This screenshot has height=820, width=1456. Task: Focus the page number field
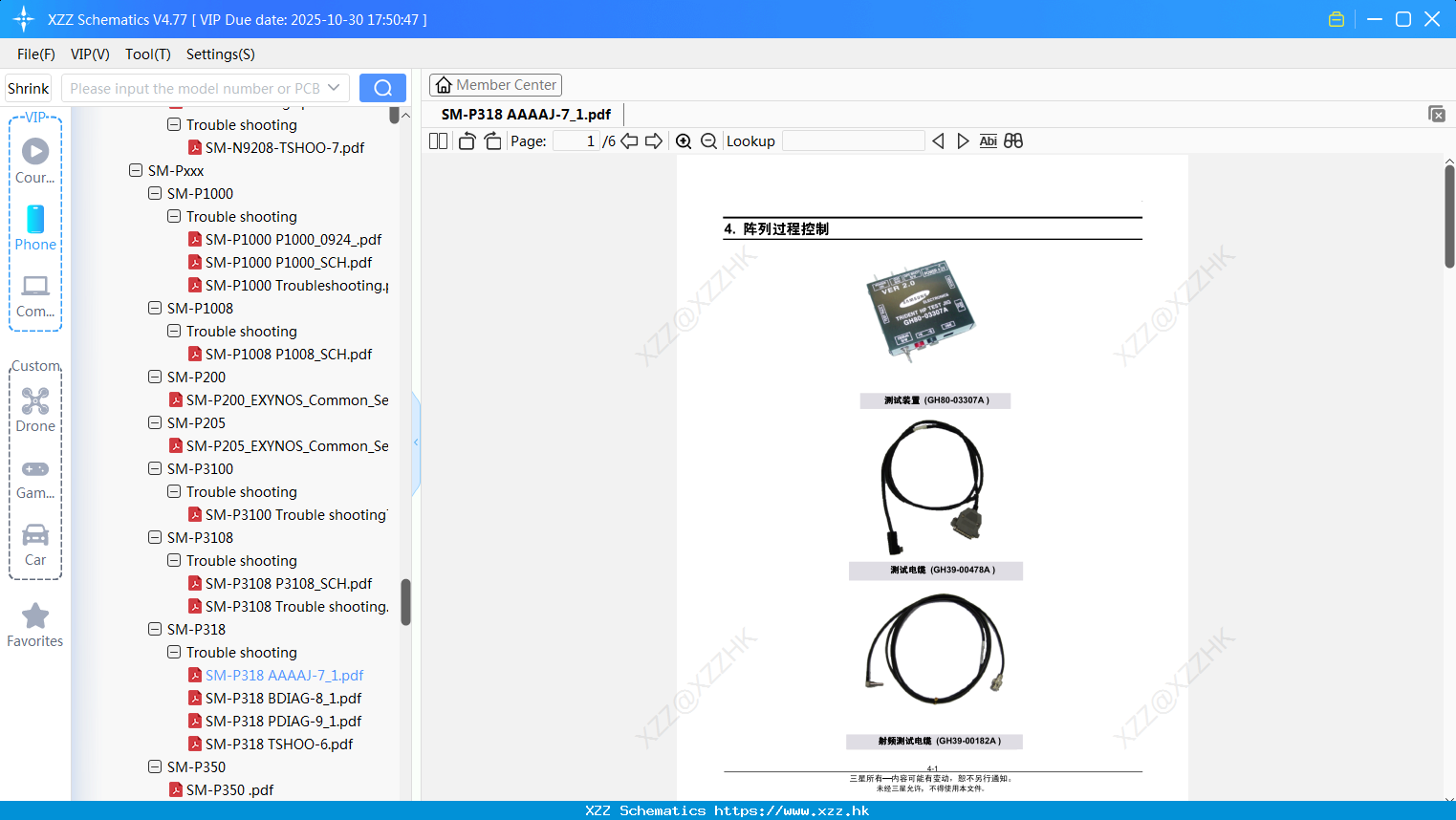coord(577,140)
